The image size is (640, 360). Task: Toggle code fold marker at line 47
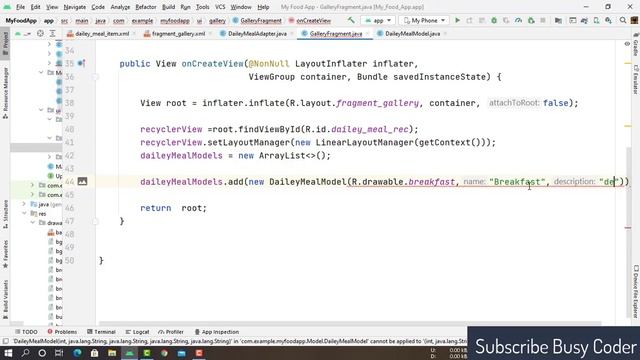(x=95, y=221)
